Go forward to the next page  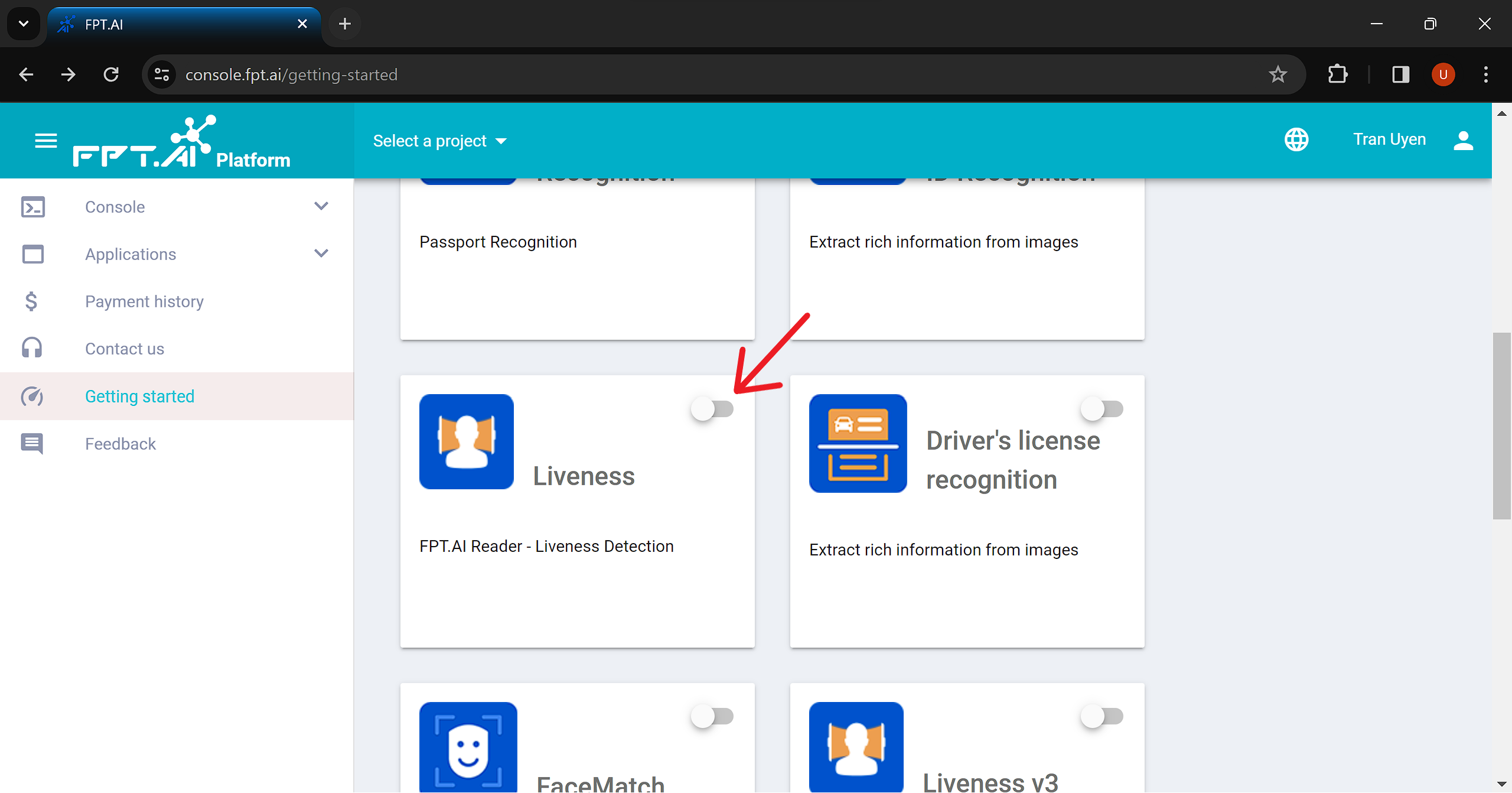tap(69, 74)
